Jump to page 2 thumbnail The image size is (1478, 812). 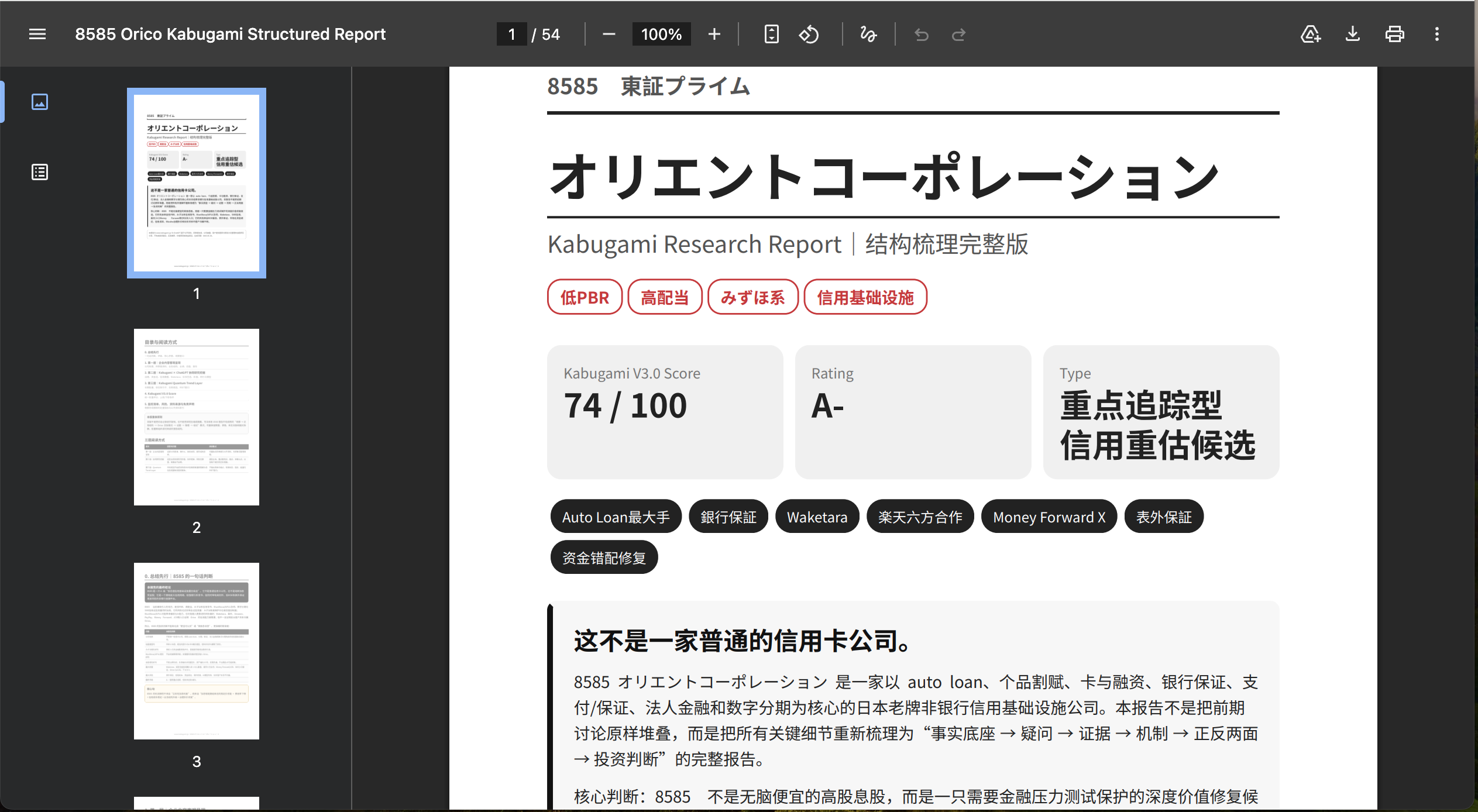[x=197, y=417]
